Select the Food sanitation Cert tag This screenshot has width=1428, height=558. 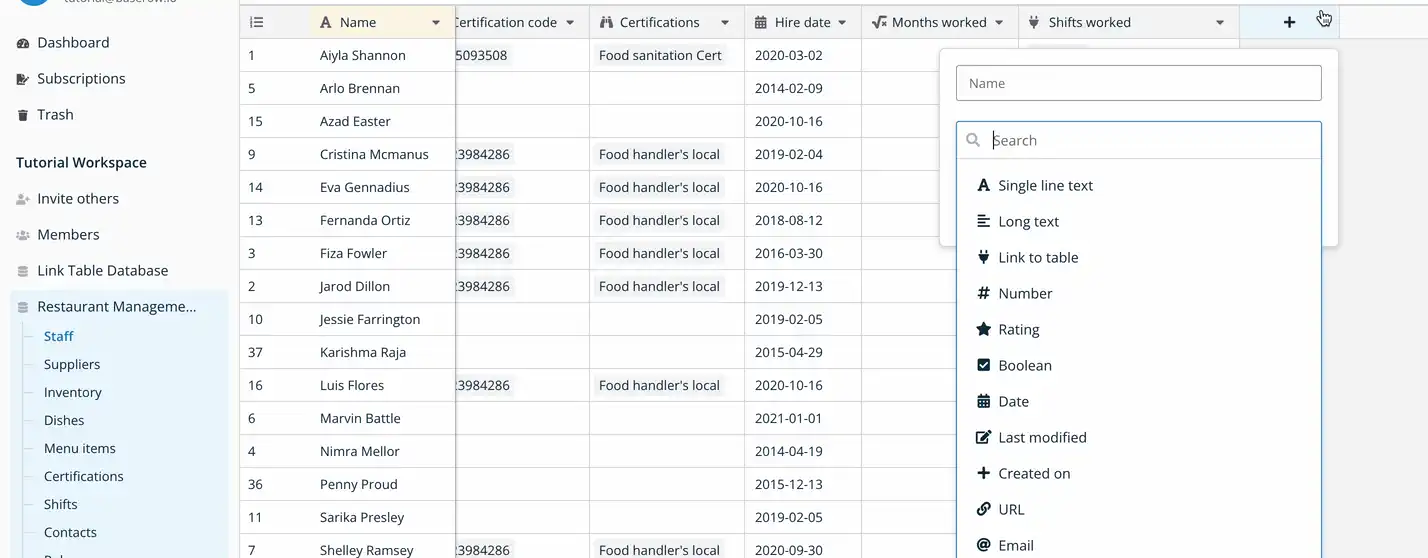click(660, 56)
